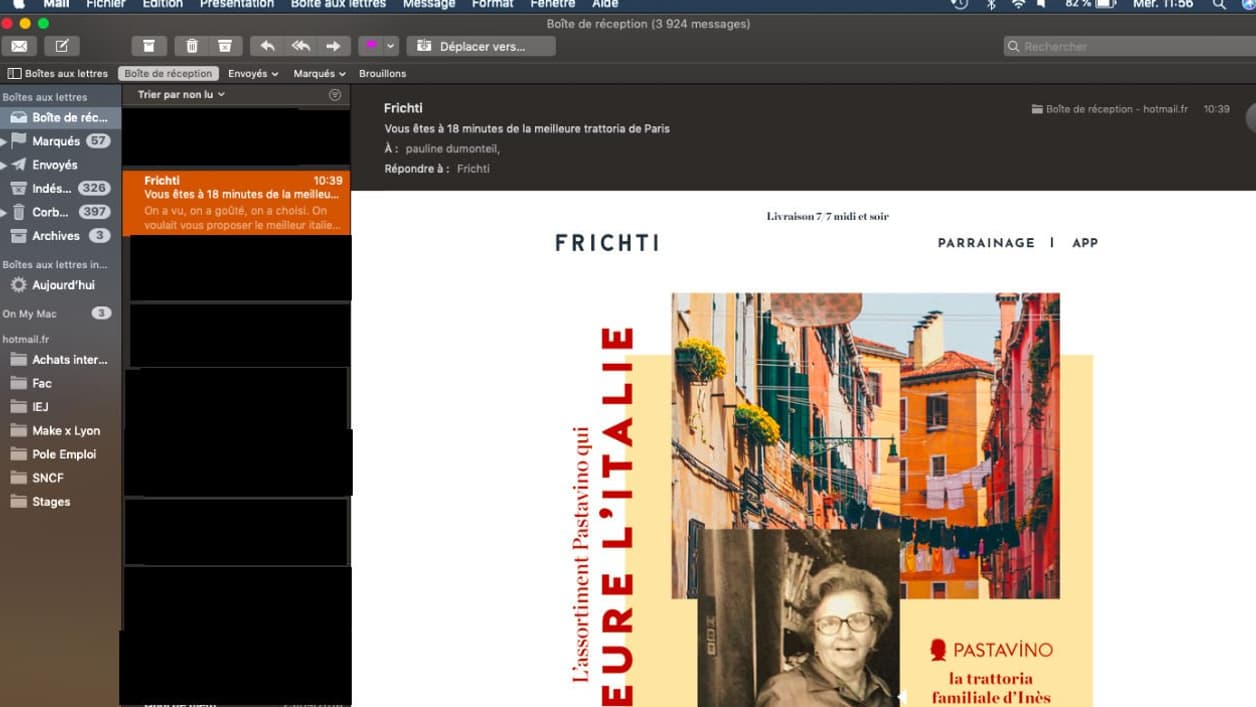The width and height of the screenshot is (1256, 707).
Task: Move the message to junk using the toolbar icon
Action: [x=225, y=46]
